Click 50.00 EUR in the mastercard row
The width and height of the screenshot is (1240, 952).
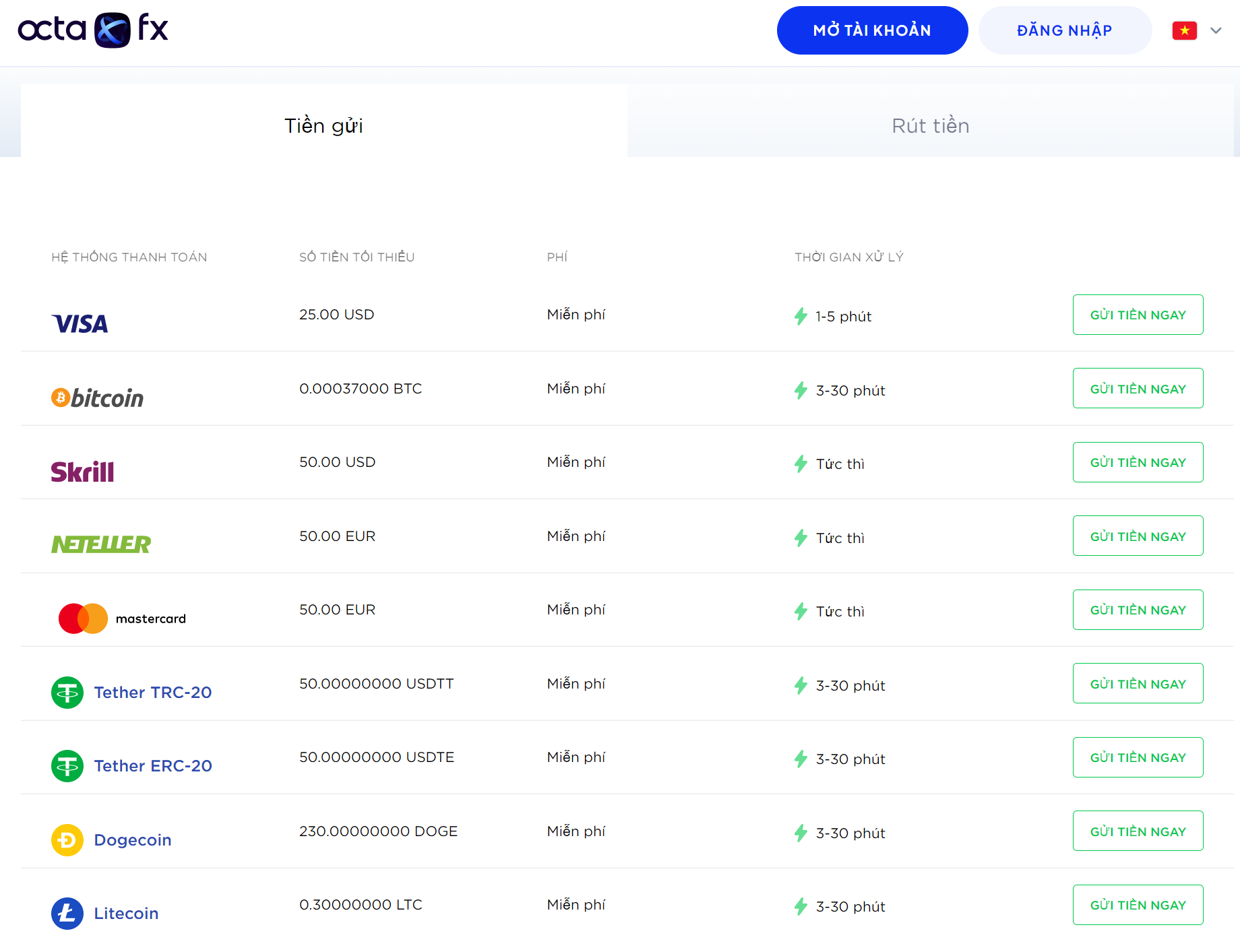338,610
